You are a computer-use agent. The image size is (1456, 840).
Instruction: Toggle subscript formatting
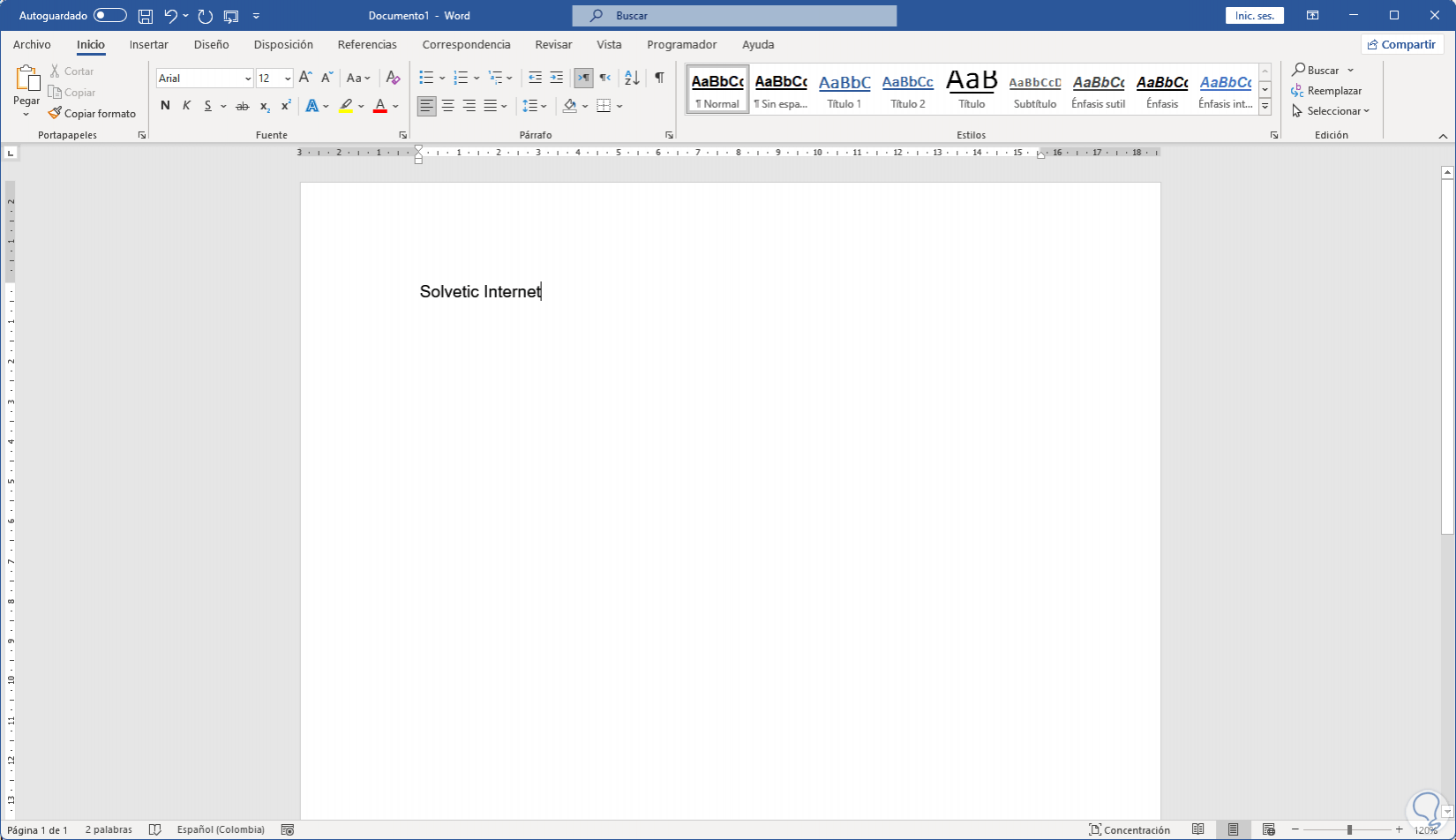point(265,106)
